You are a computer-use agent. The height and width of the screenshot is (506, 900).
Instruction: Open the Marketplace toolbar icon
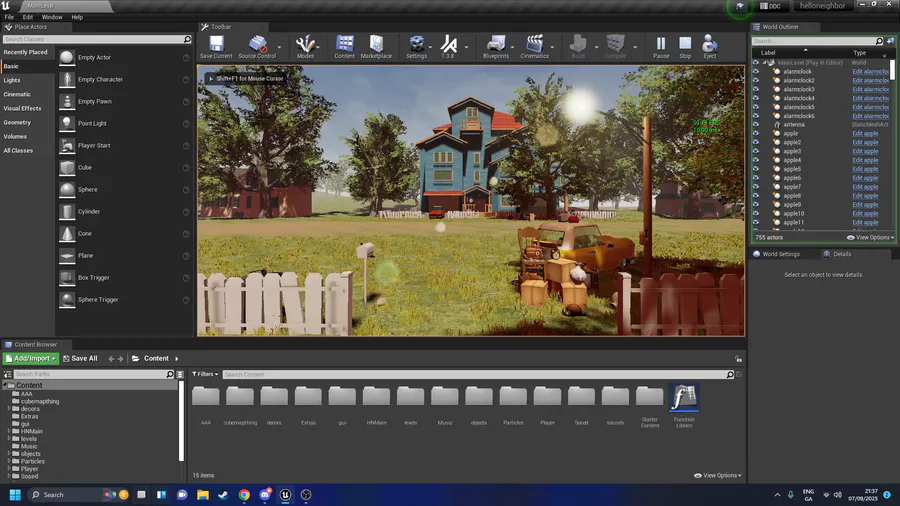coord(376,46)
